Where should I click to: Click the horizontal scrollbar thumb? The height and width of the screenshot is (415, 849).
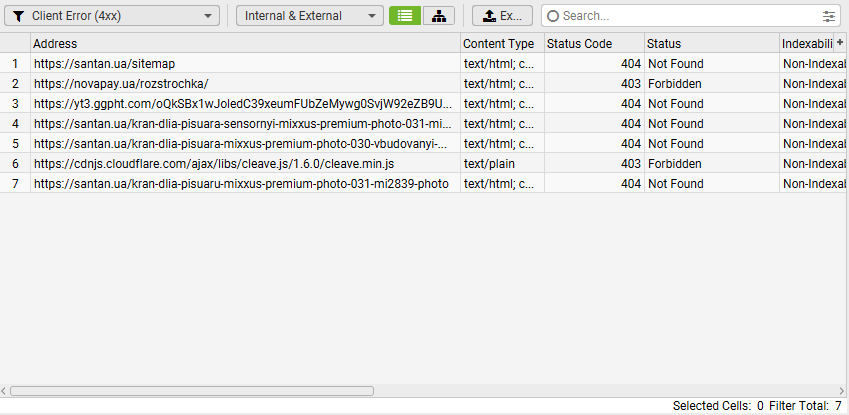(191, 391)
